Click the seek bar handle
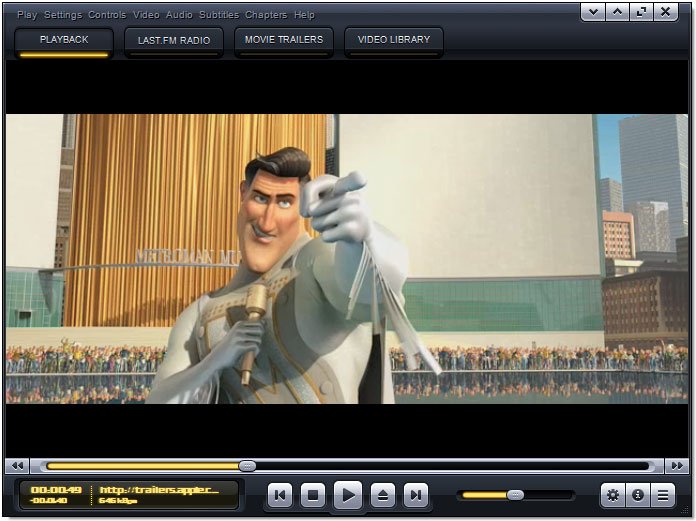Viewport: 696px width, 521px height. point(247,466)
